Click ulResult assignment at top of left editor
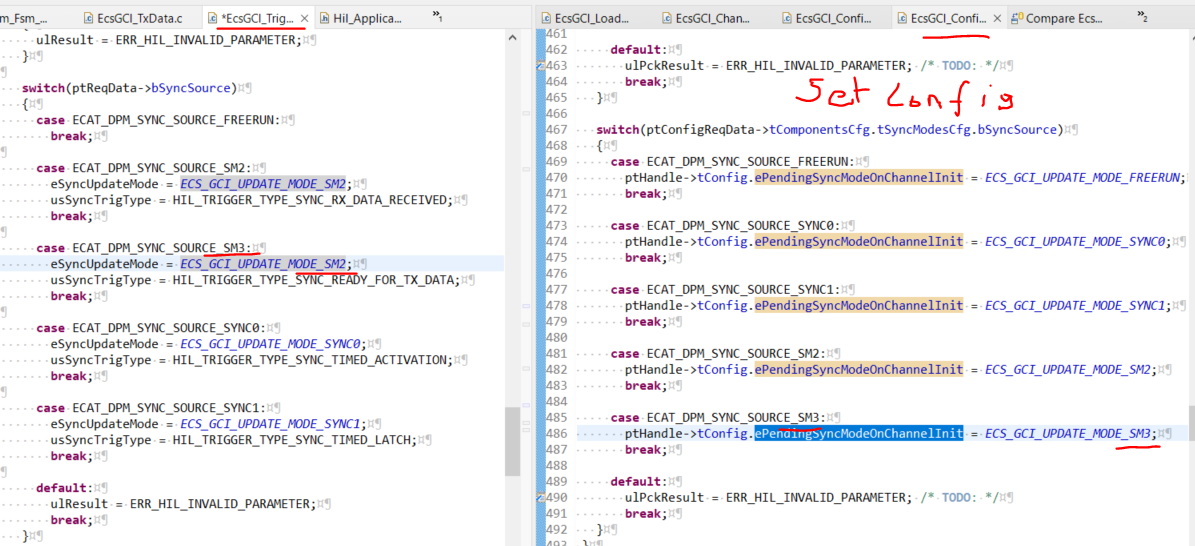 click(67, 40)
